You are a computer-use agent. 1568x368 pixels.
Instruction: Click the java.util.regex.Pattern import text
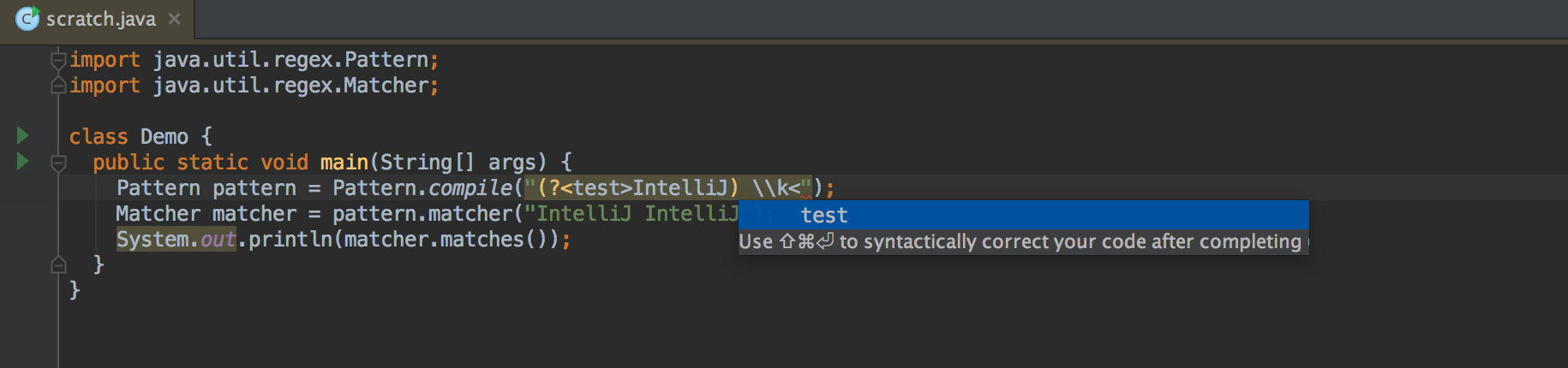pos(290,60)
